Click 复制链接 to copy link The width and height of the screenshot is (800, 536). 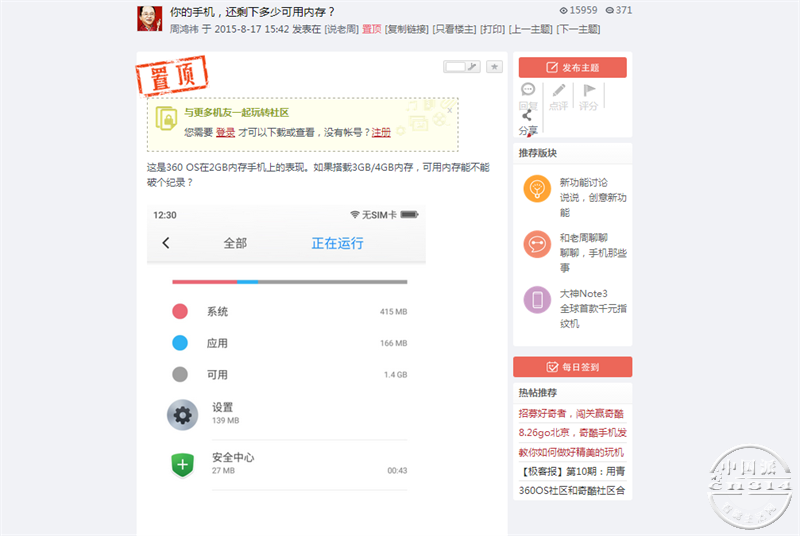click(407, 29)
